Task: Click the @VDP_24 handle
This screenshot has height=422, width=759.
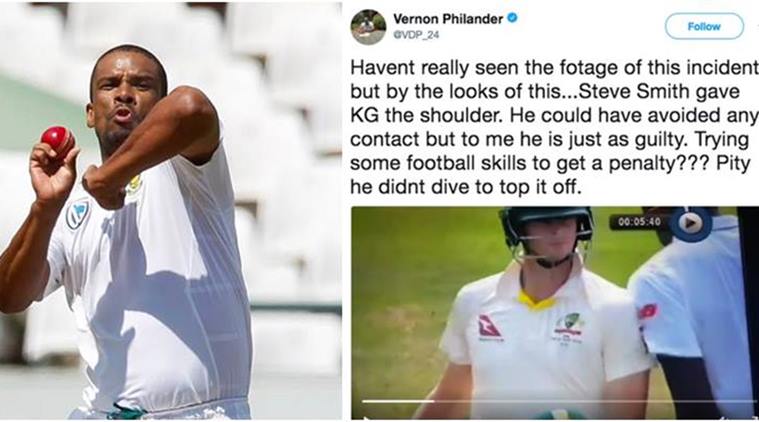Action: (x=416, y=35)
